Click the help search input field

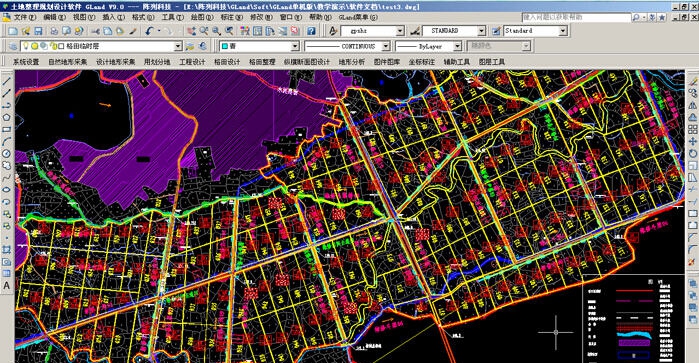click(576, 17)
